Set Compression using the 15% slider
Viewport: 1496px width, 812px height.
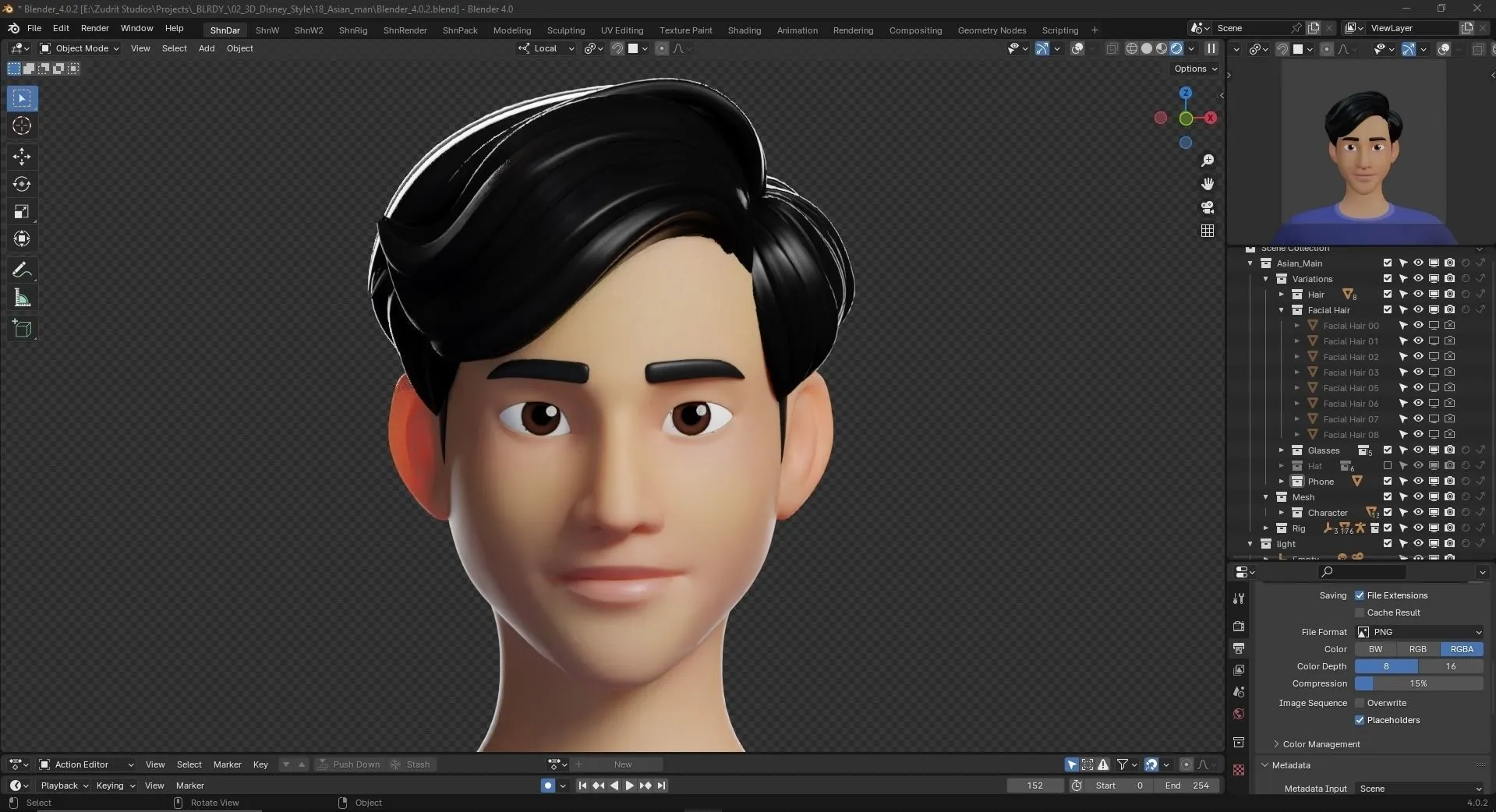1418,683
